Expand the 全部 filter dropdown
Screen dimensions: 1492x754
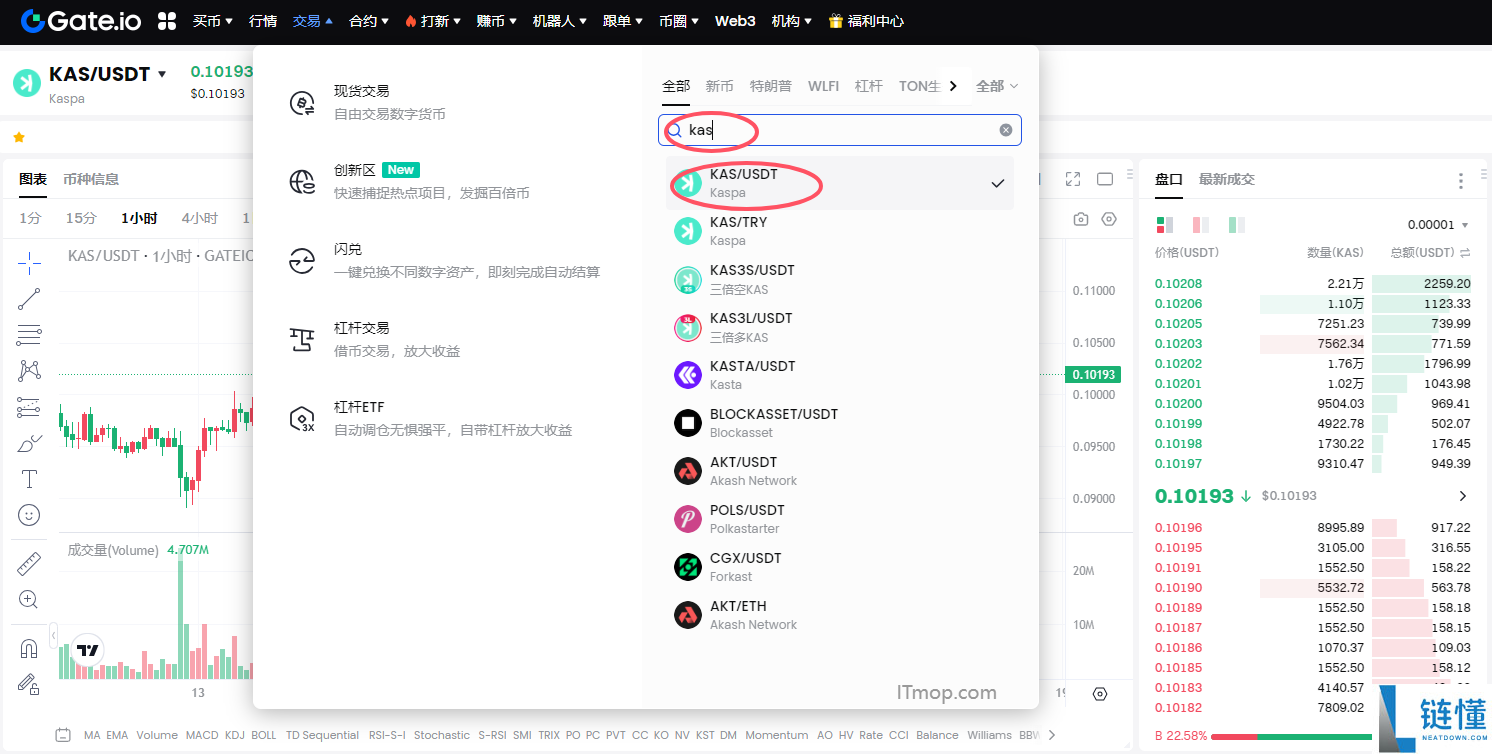click(997, 86)
